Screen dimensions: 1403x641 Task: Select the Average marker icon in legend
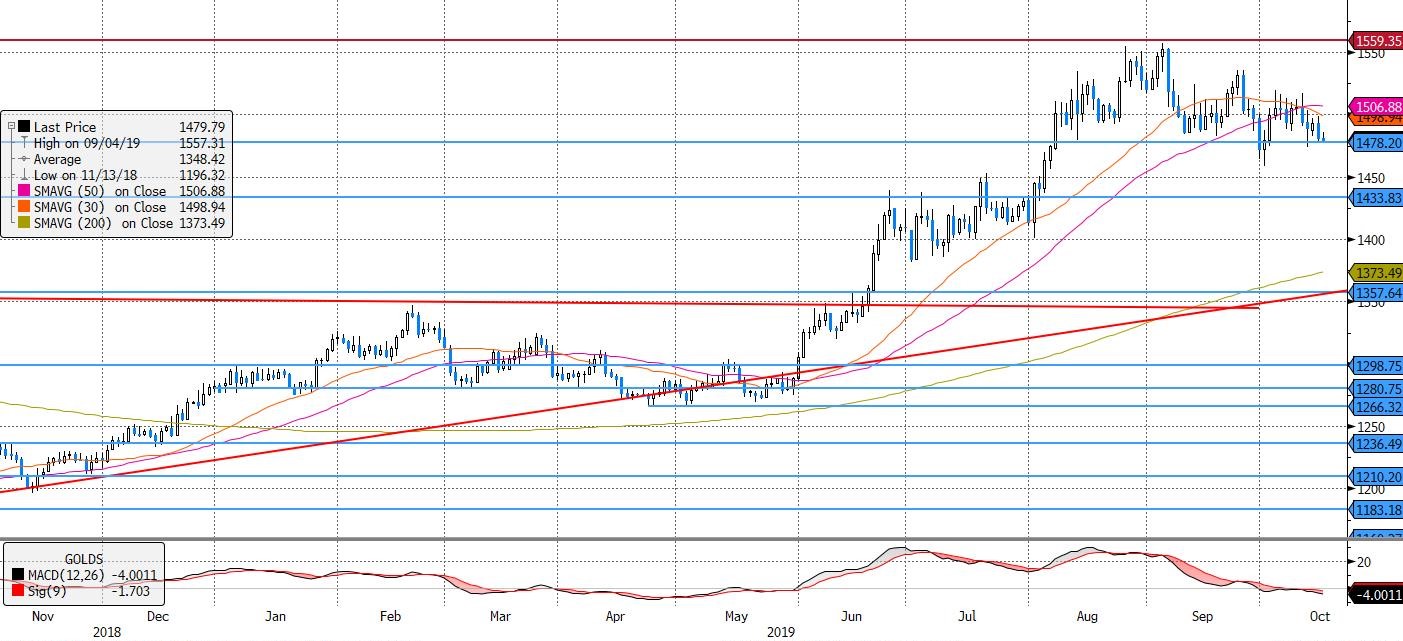(x=24, y=159)
